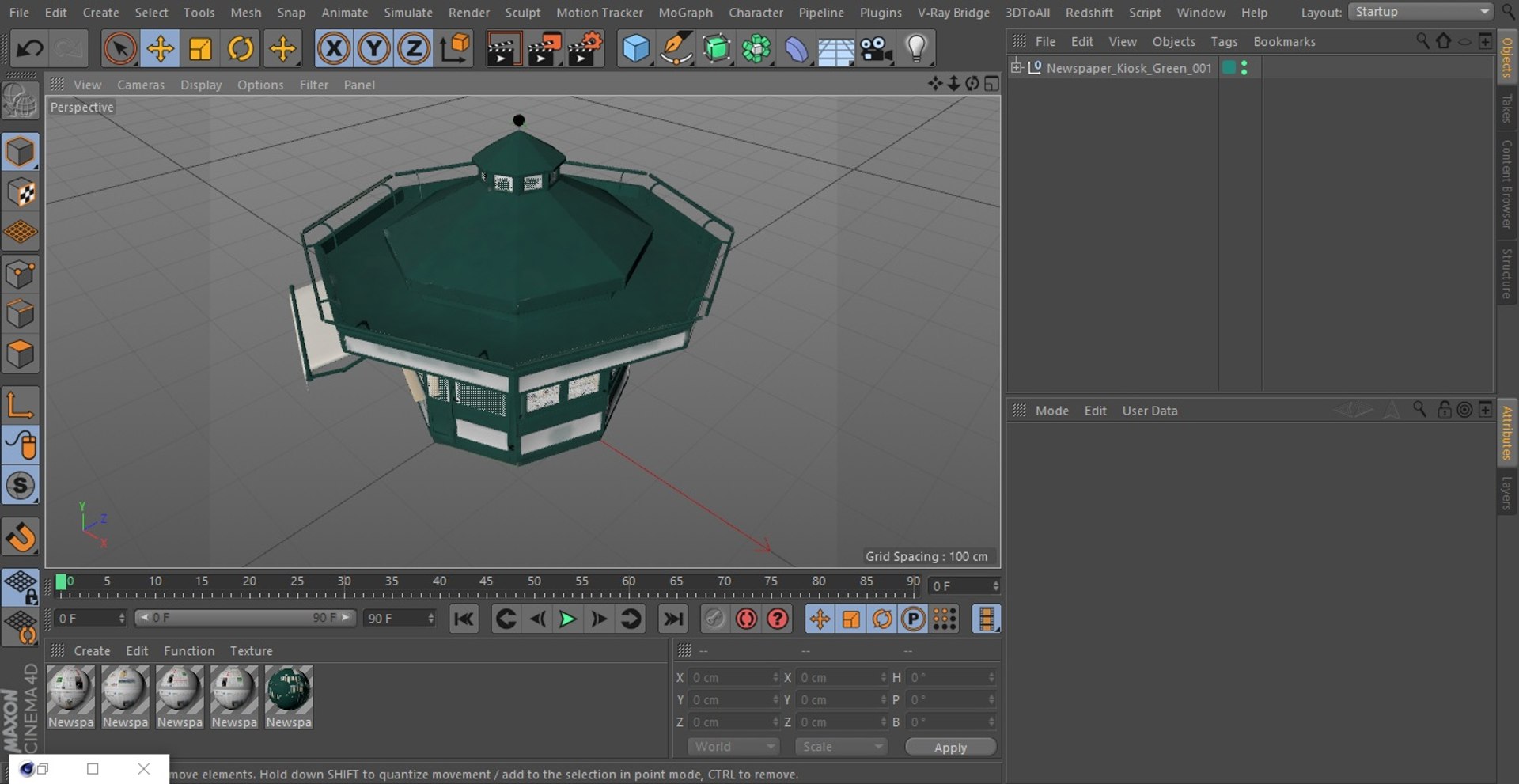Toggle Enable Snap S icon
This screenshot has width=1519, height=784.
point(21,486)
